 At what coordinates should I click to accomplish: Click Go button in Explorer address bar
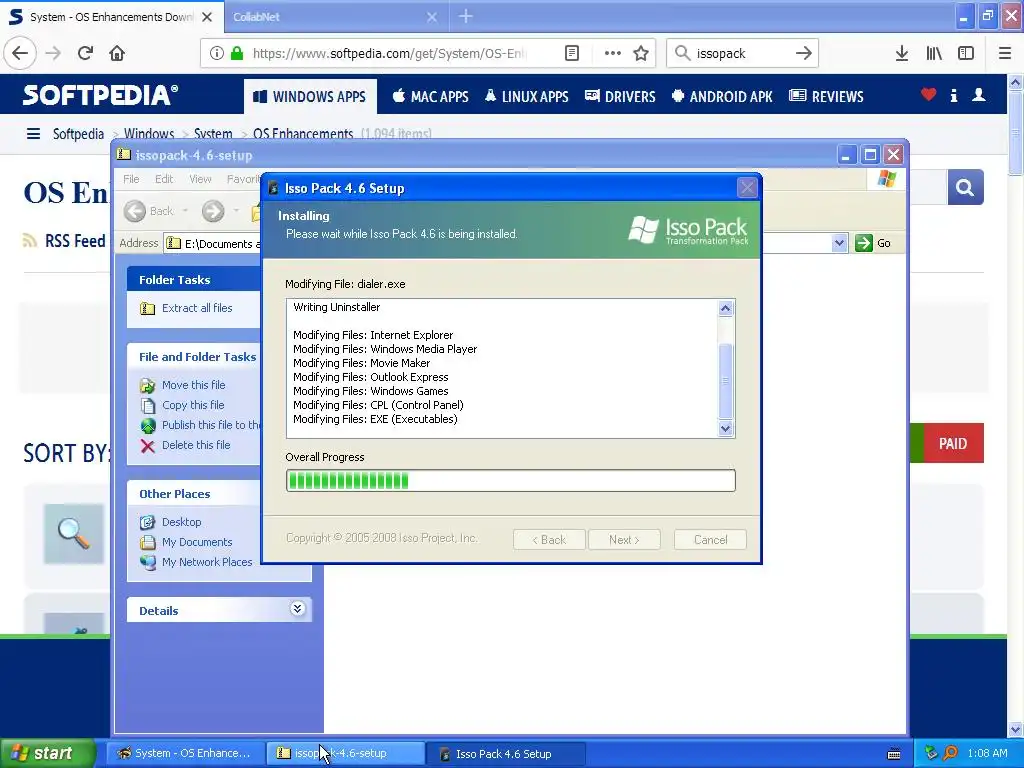point(873,243)
